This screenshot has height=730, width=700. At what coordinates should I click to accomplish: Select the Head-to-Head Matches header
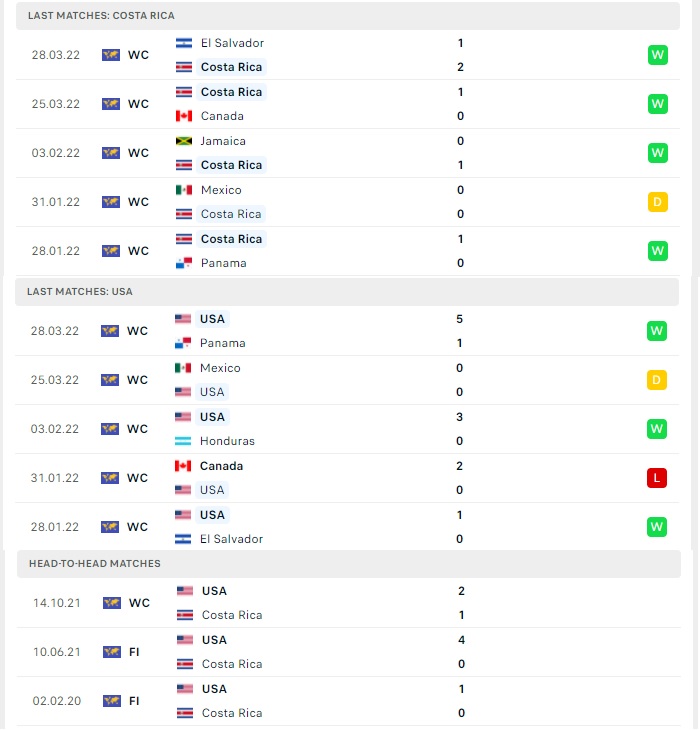pos(349,564)
